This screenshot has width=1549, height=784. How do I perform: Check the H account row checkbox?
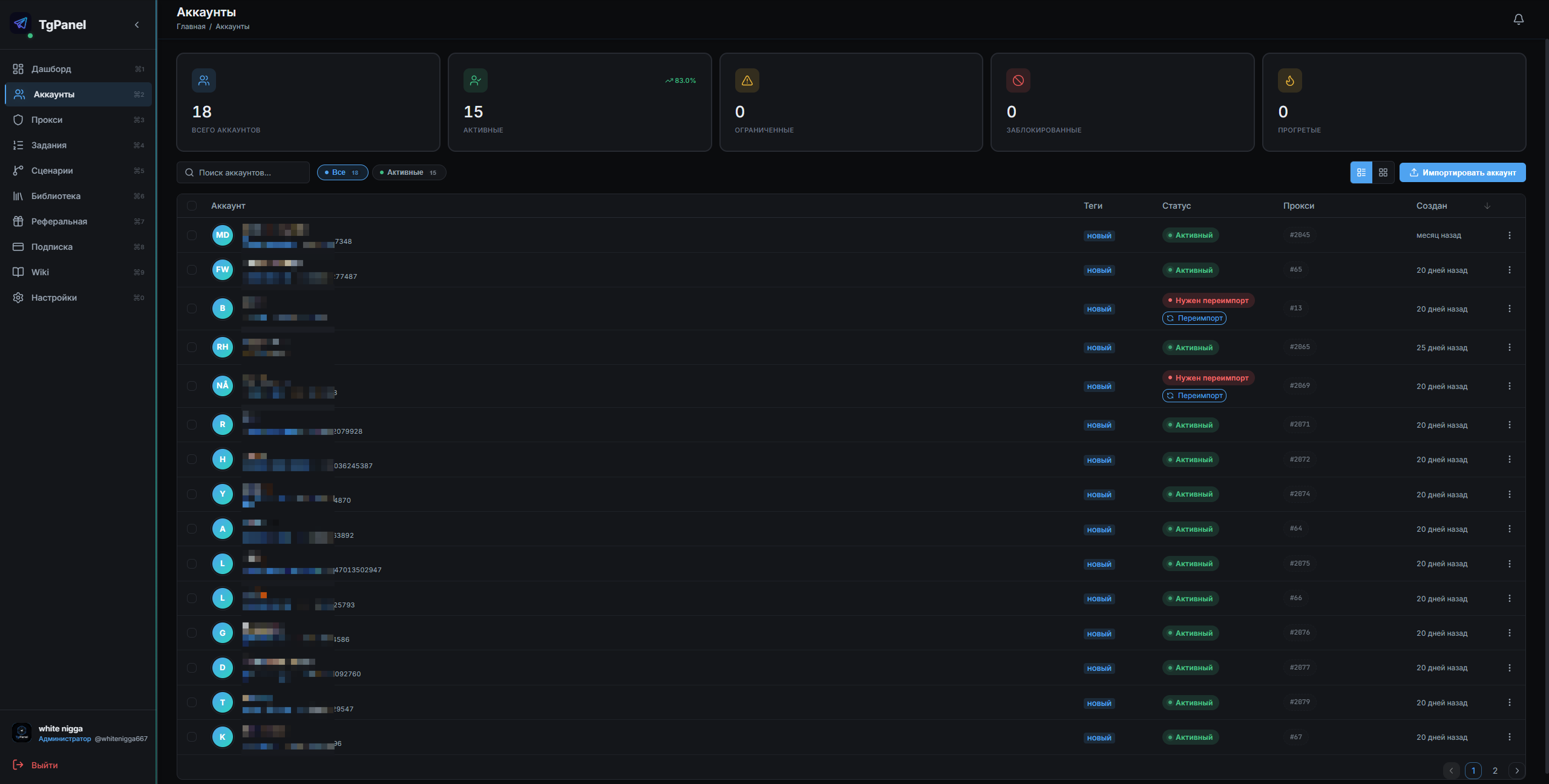(x=192, y=459)
